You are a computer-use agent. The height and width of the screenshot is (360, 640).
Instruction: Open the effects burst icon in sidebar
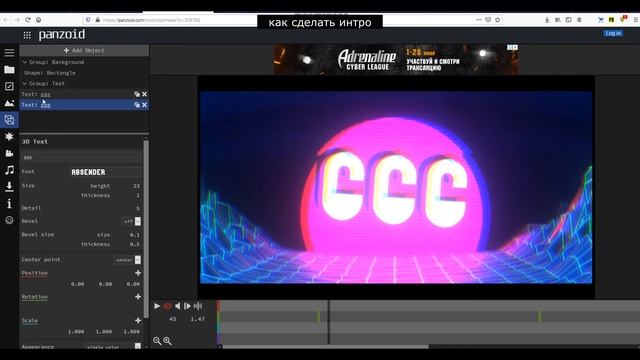click(9, 136)
